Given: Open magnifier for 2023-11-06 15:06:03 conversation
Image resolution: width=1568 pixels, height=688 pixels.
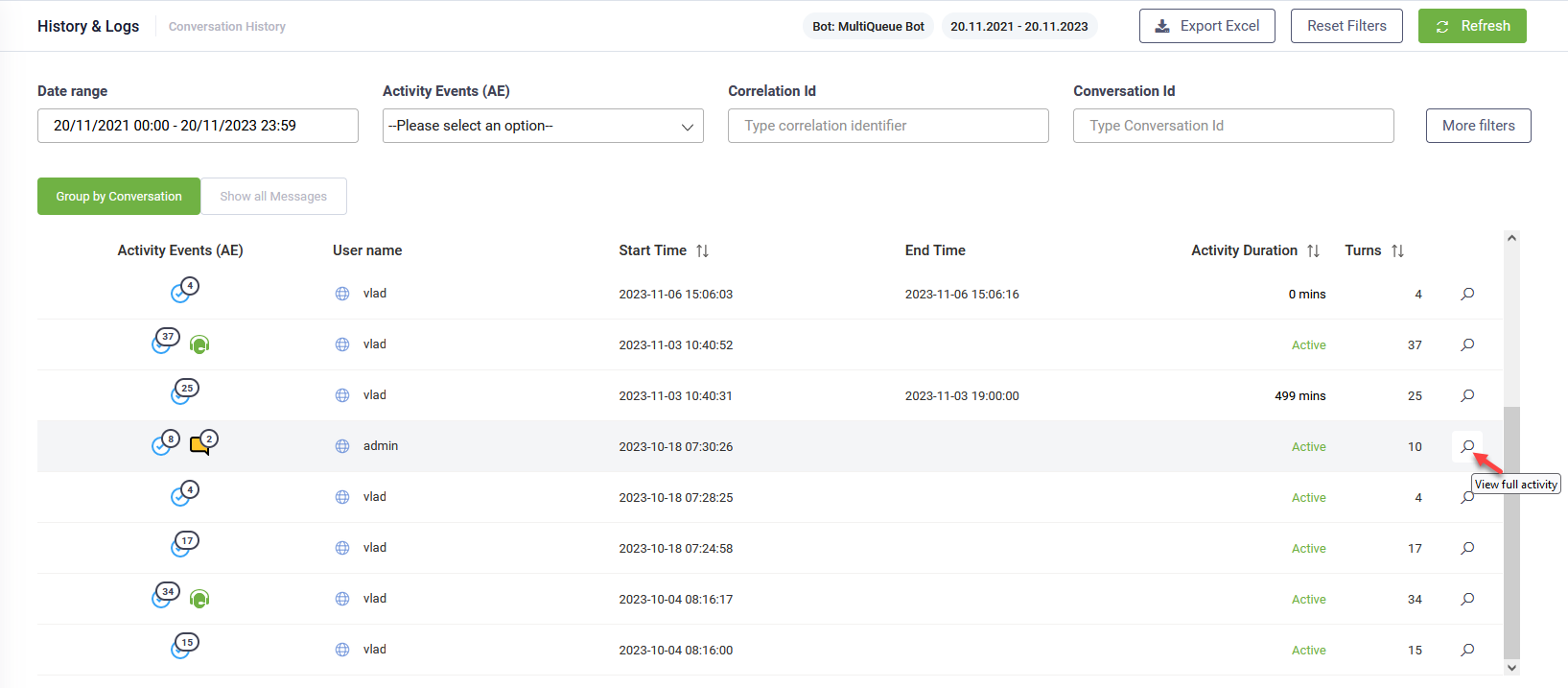Looking at the screenshot, I should 1467,295.
